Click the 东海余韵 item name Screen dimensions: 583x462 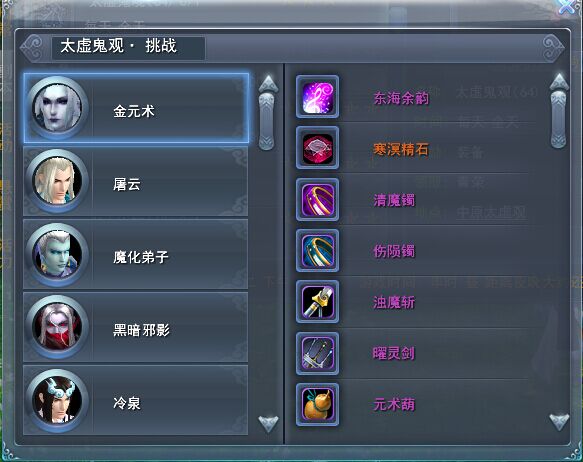(401, 98)
